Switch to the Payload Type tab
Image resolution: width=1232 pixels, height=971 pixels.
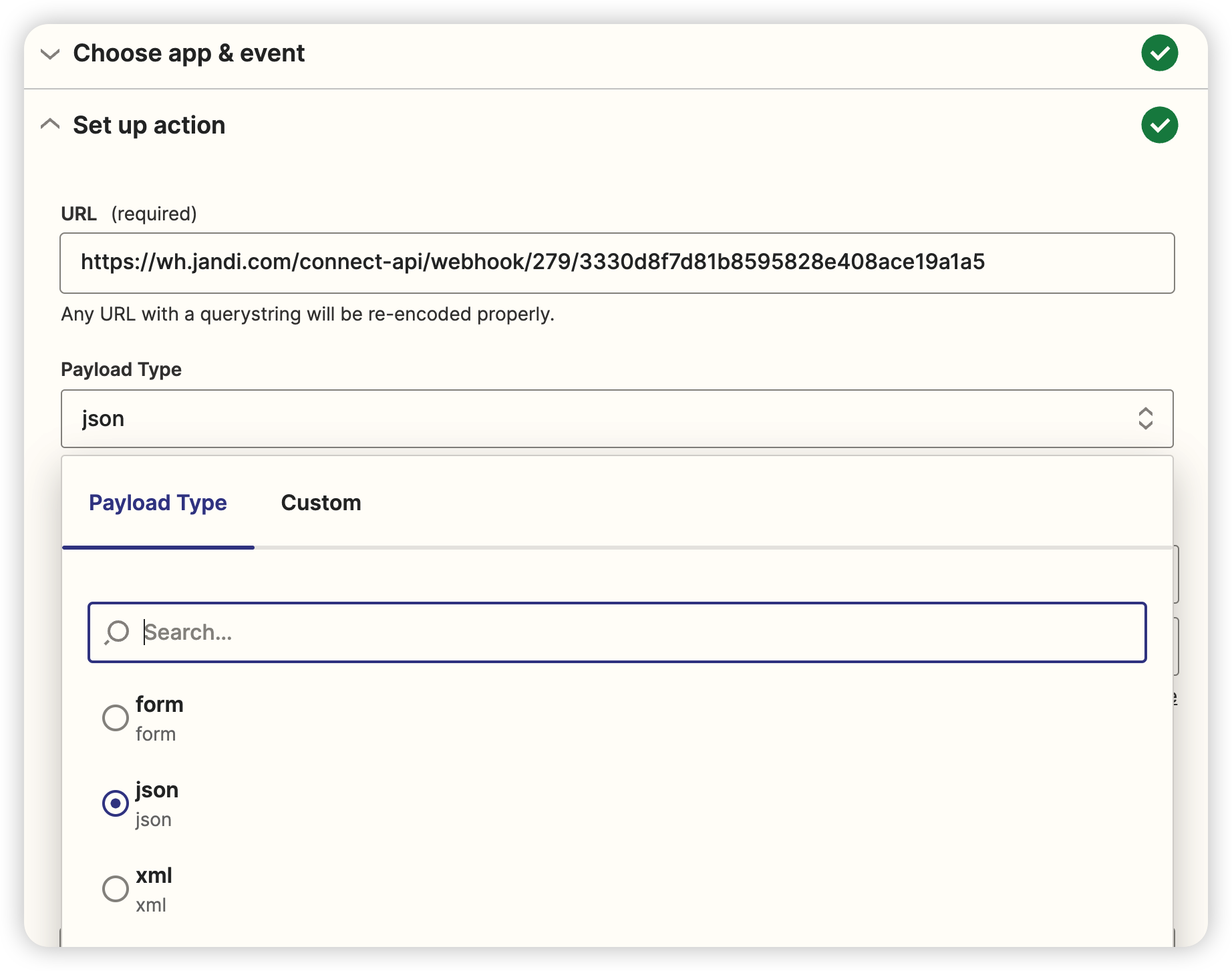[158, 503]
